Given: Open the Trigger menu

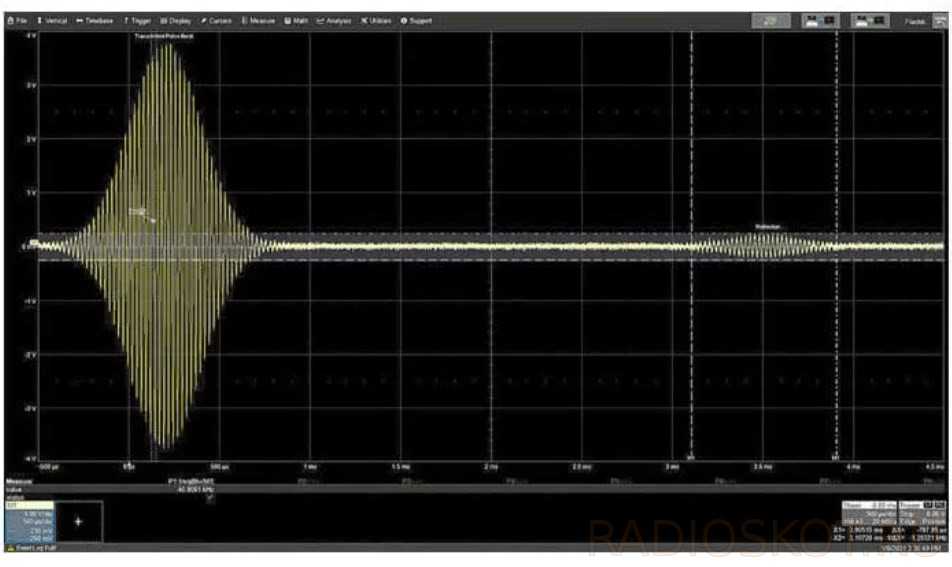Looking at the screenshot, I should coord(137,20).
